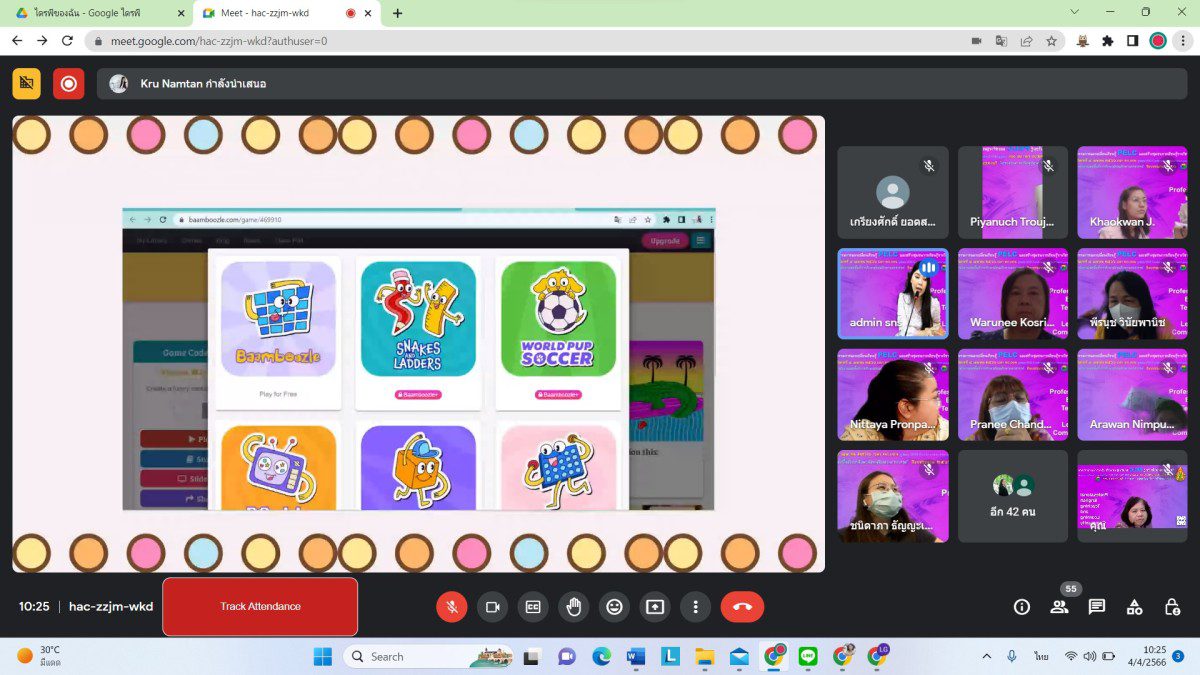The height and width of the screenshot is (675, 1200).
Task: Select the admin sn participant tile
Action: (x=892, y=294)
